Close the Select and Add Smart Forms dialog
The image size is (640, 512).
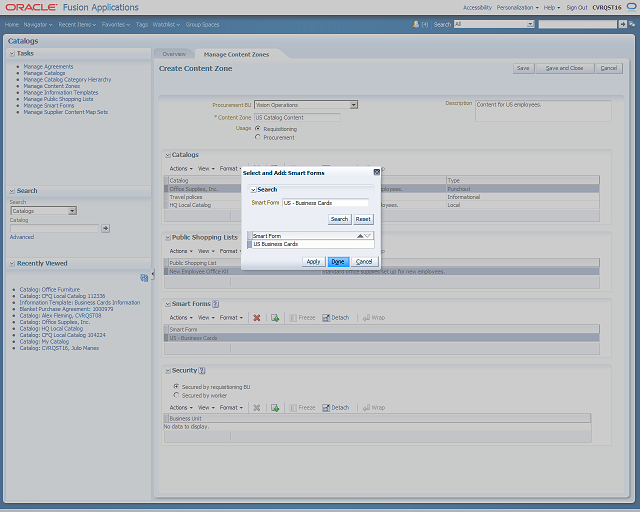click(x=377, y=172)
